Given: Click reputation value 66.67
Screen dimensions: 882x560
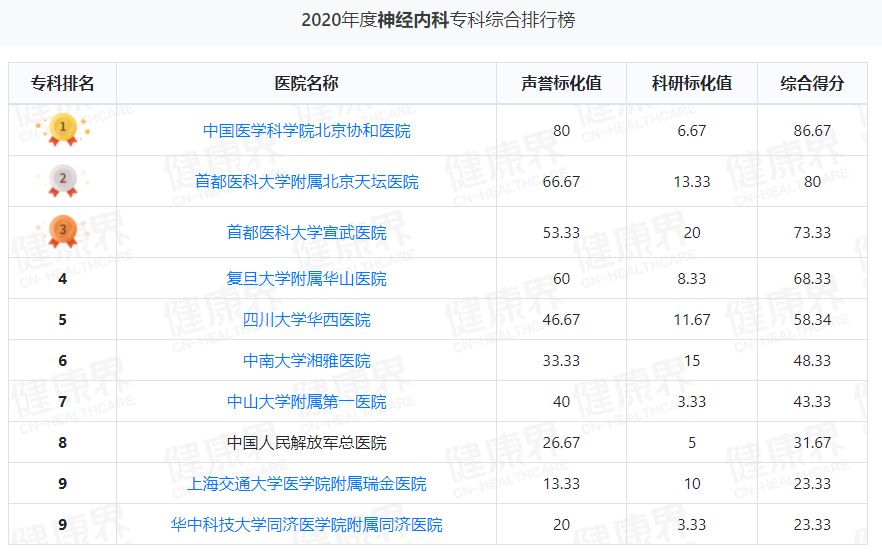Looking at the screenshot, I should (x=561, y=182).
